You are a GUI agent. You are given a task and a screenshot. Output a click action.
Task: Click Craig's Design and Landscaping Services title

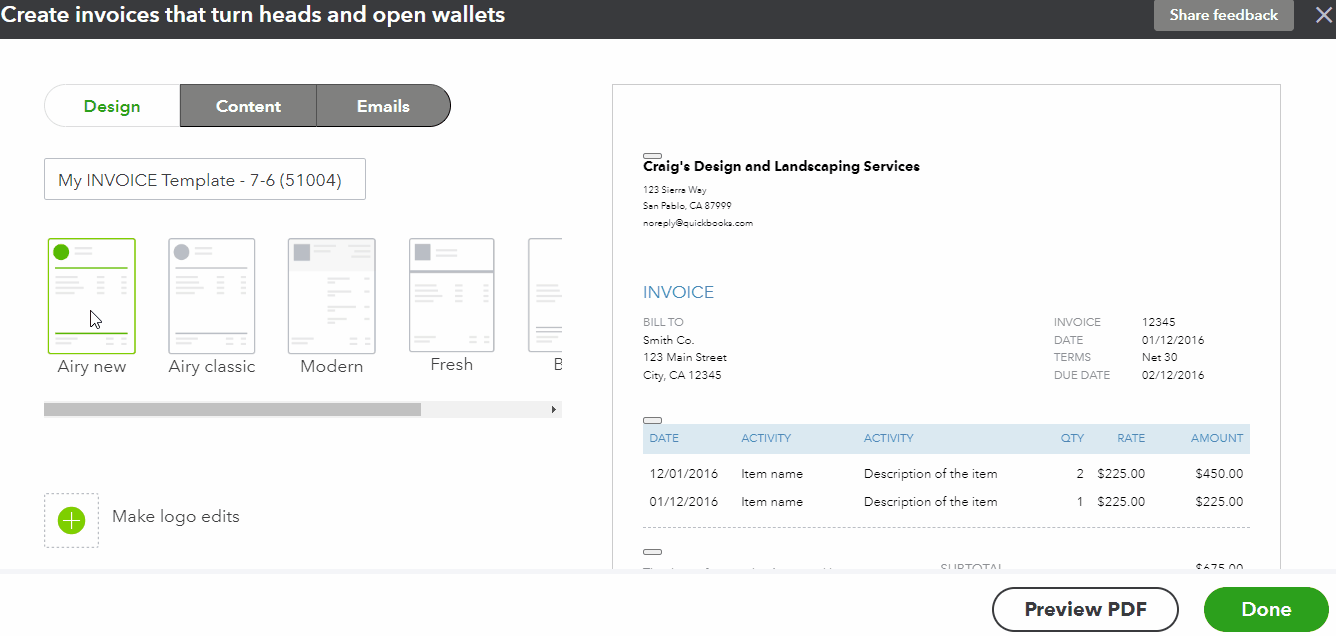tap(781, 166)
